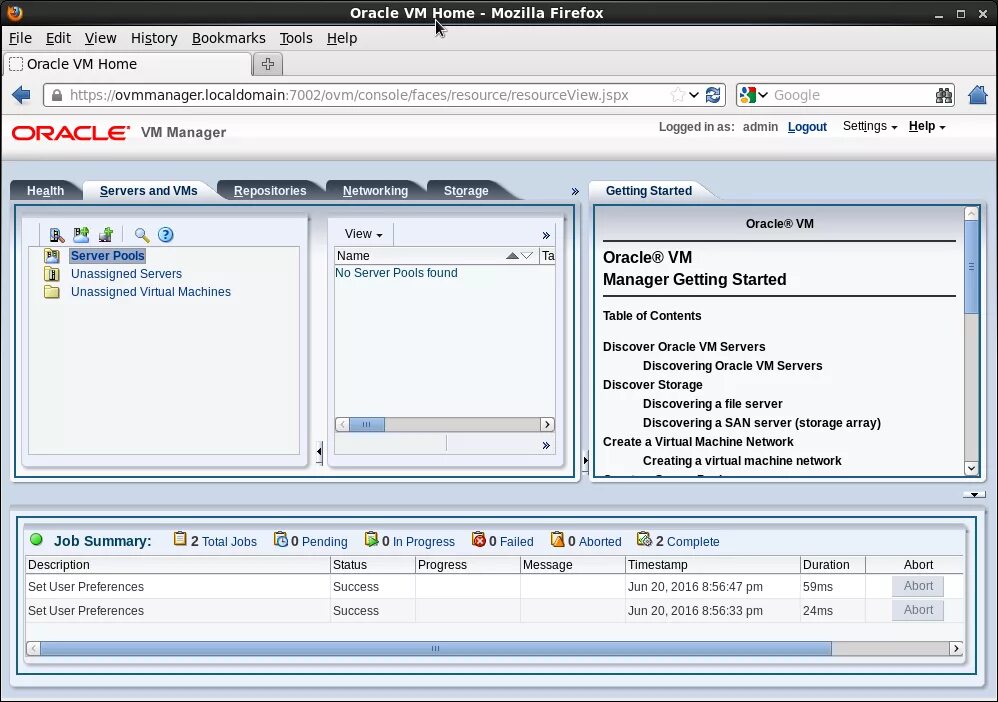Reload the page with the refresh icon

point(713,95)
